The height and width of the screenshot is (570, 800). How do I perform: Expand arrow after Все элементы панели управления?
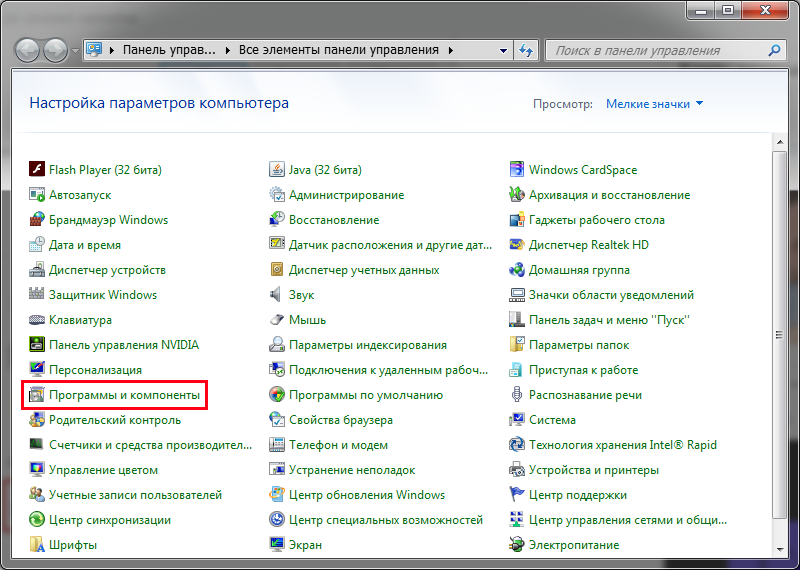pos(451,51)
